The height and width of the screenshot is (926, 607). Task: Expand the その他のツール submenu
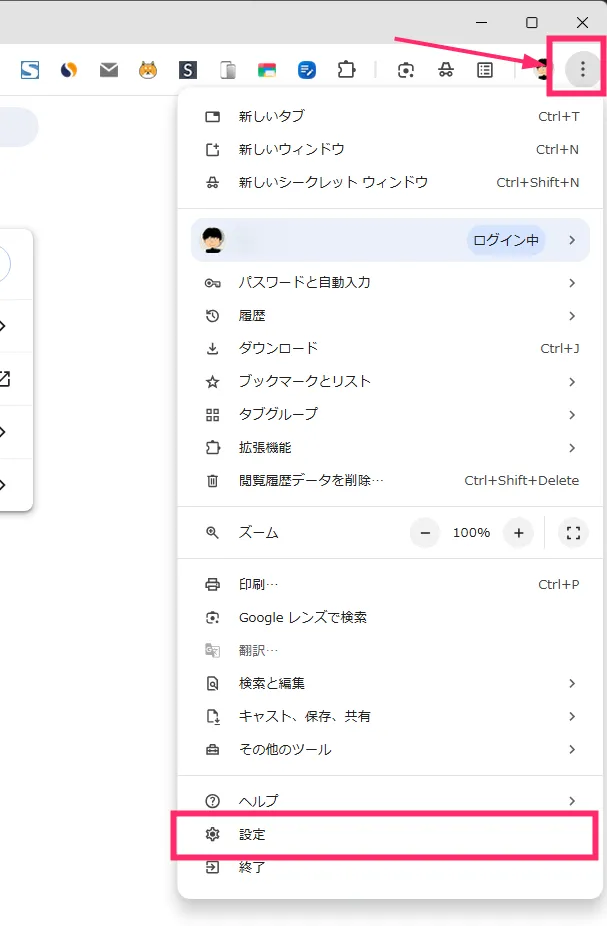coord(390,749)
